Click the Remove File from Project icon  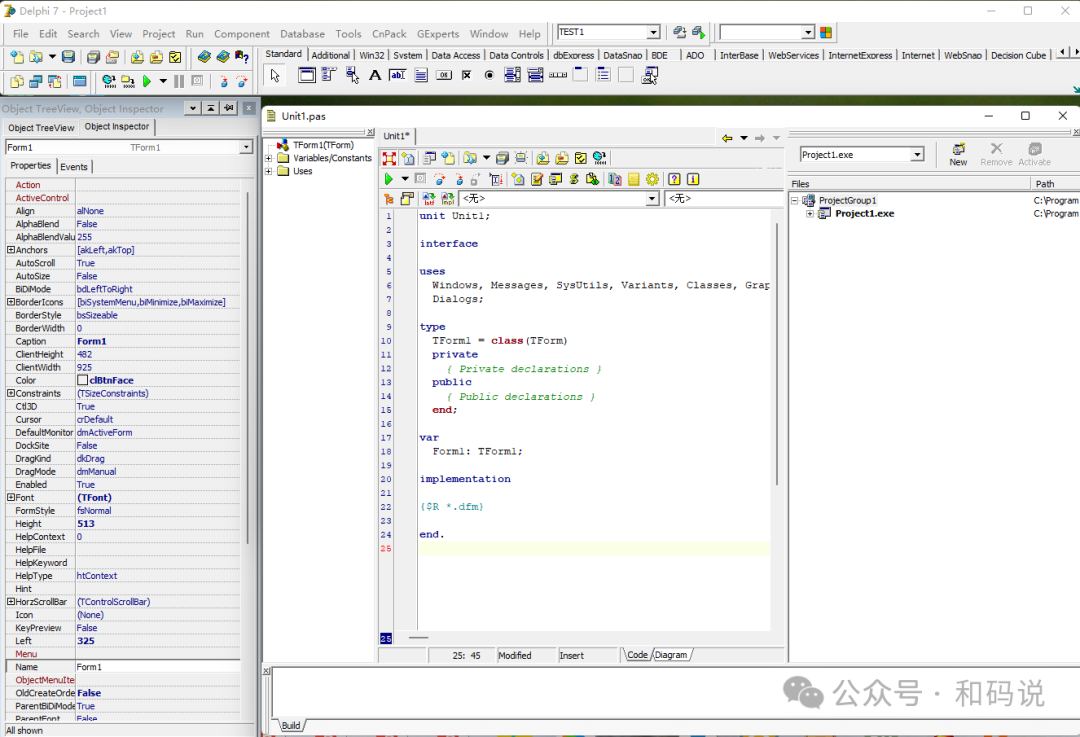[156, 57]
